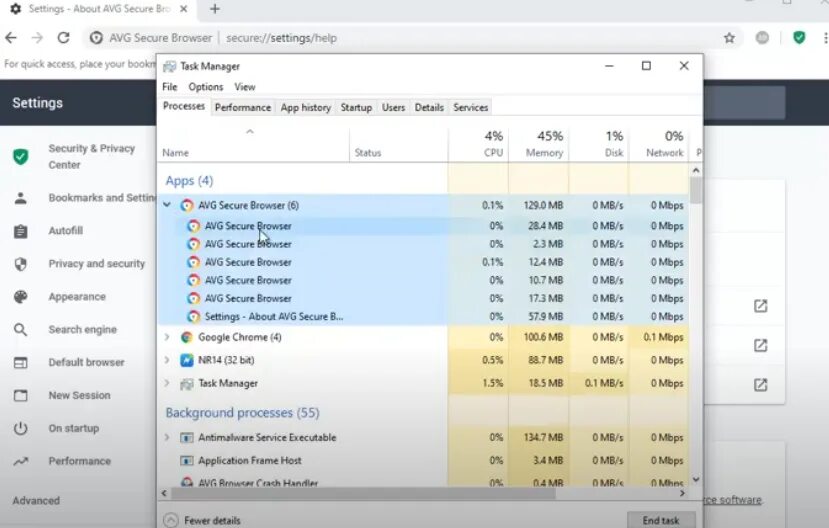Screen dimensions: 829x528
Task: Select 'Settings - About AVG Secure B...' process row
Action: 423,317
